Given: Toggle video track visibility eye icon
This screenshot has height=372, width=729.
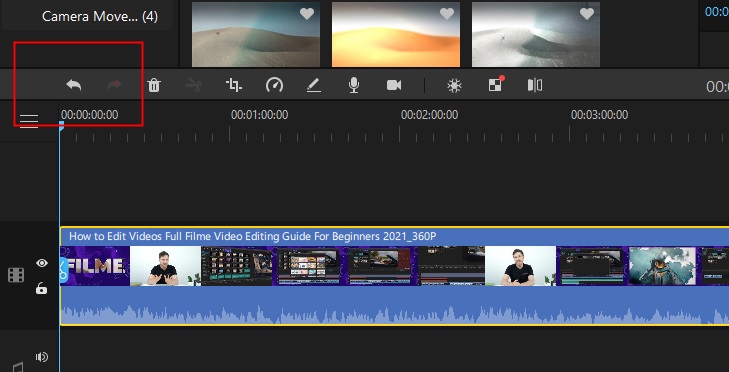Looking at the screenshot, I should pyautogui.click(x=42, y=263).
